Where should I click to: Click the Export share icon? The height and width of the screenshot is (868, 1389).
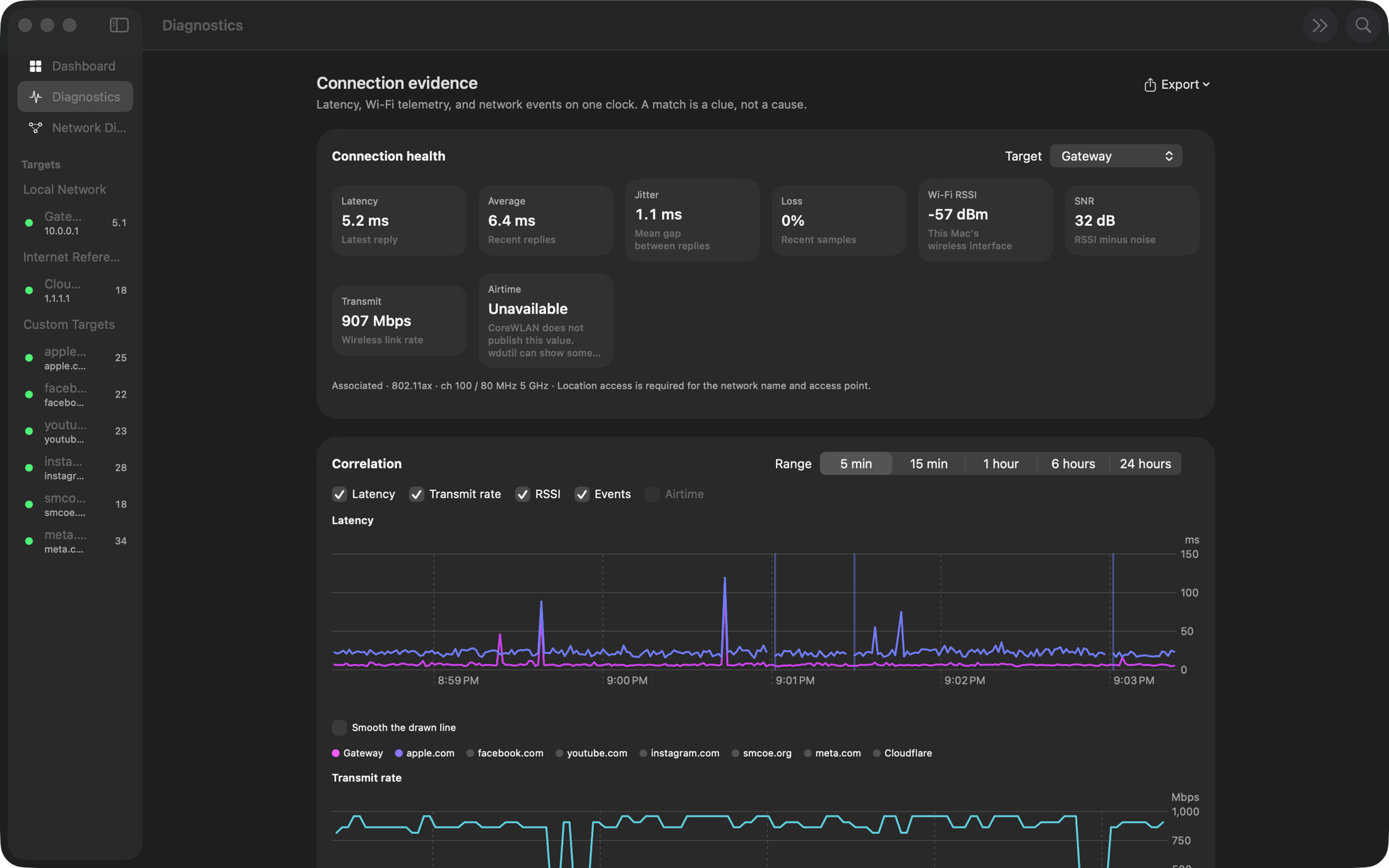point(1150,85)
